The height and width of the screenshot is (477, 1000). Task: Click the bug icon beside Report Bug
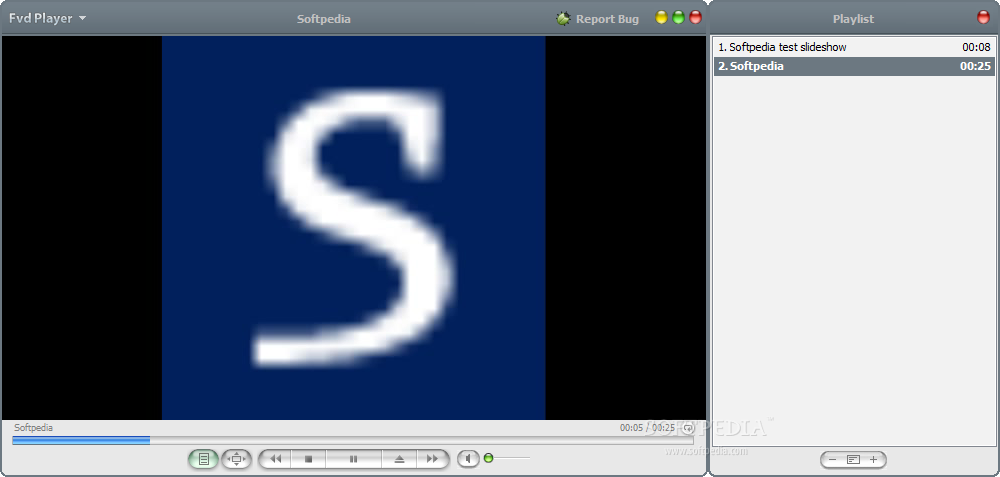(563, 18)
